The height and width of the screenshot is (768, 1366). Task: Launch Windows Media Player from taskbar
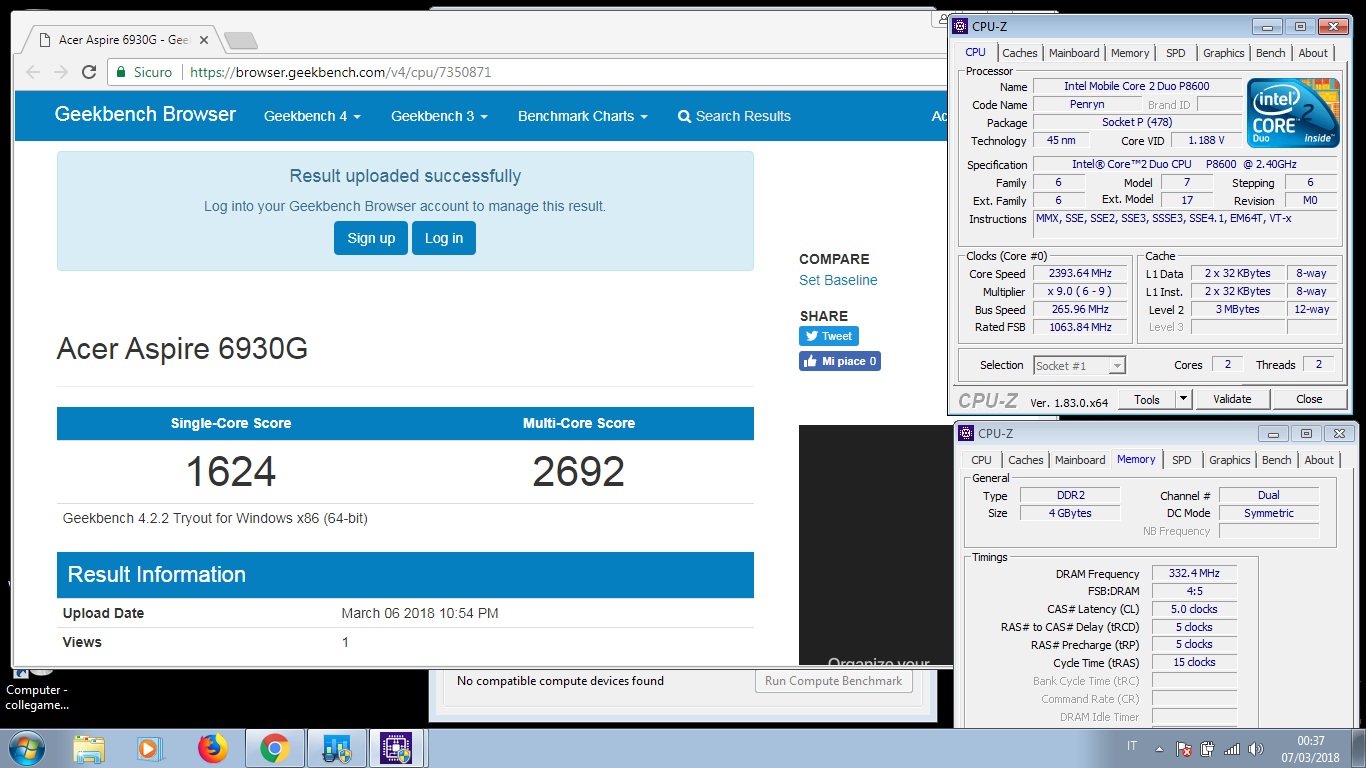pyautogui.click(x=150, y=748)
